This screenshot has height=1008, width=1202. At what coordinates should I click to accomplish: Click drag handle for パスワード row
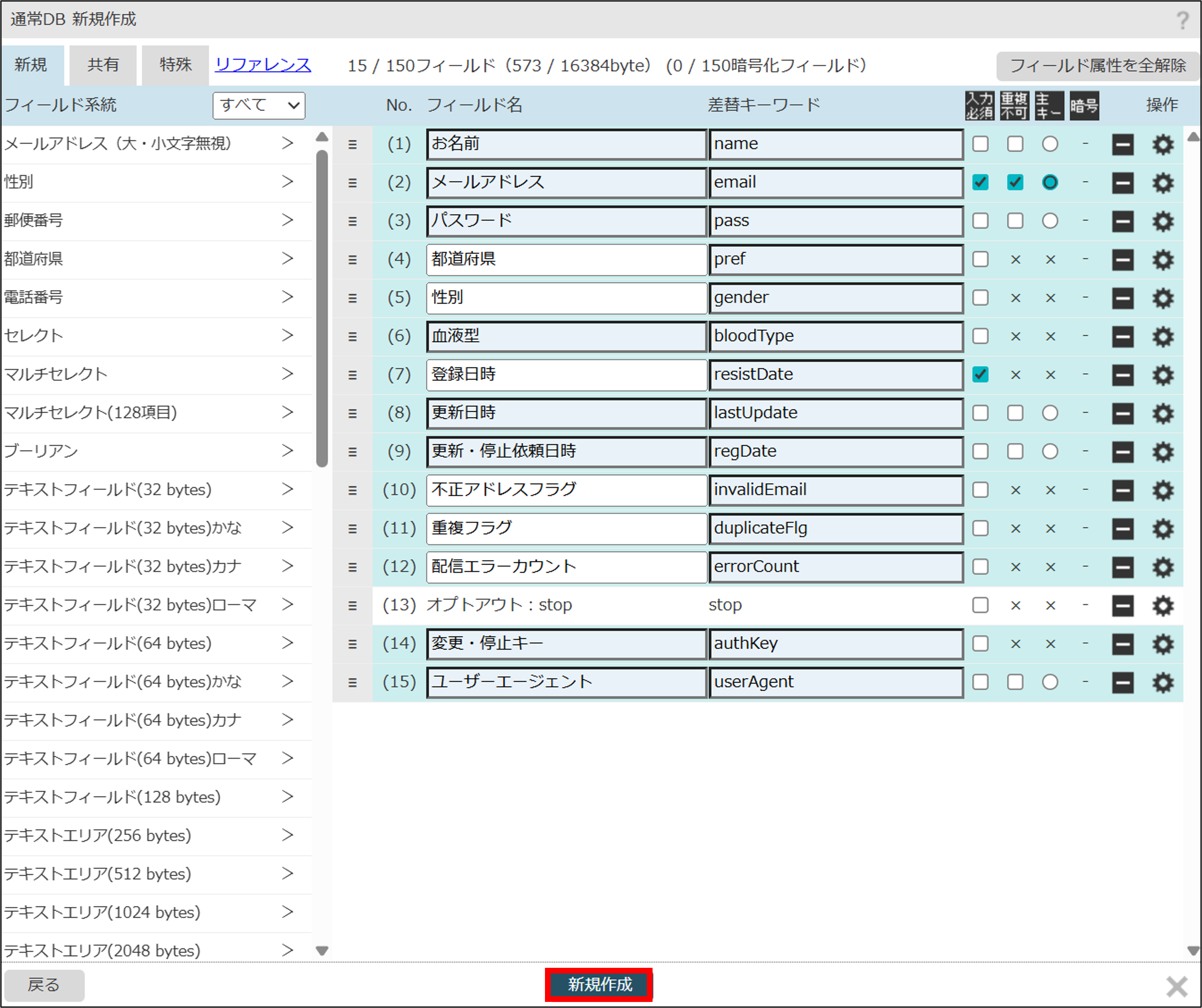(352, 221)
